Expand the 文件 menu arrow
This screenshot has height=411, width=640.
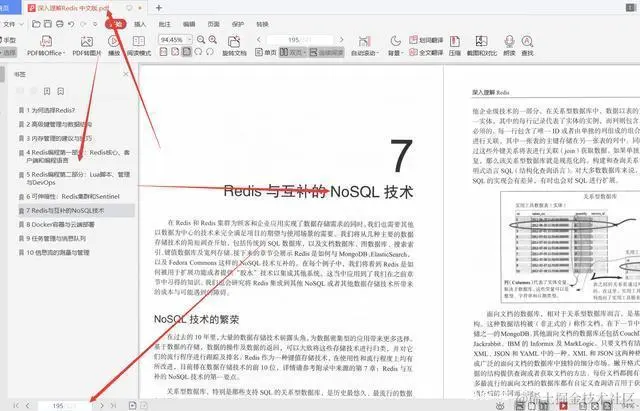tap(22, 24)
